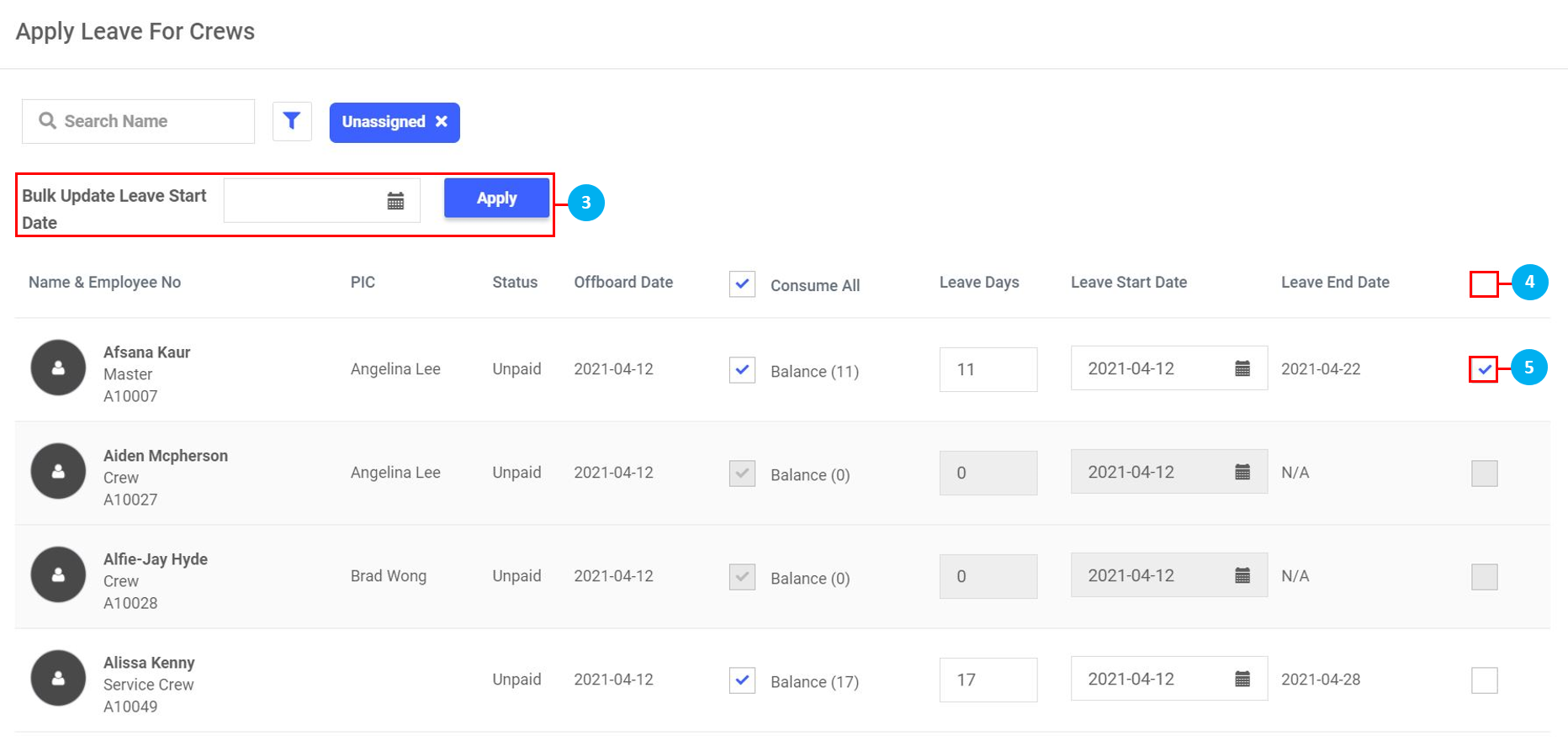
Task: Click the funnel filter icon
Action: tap(292, 121)
